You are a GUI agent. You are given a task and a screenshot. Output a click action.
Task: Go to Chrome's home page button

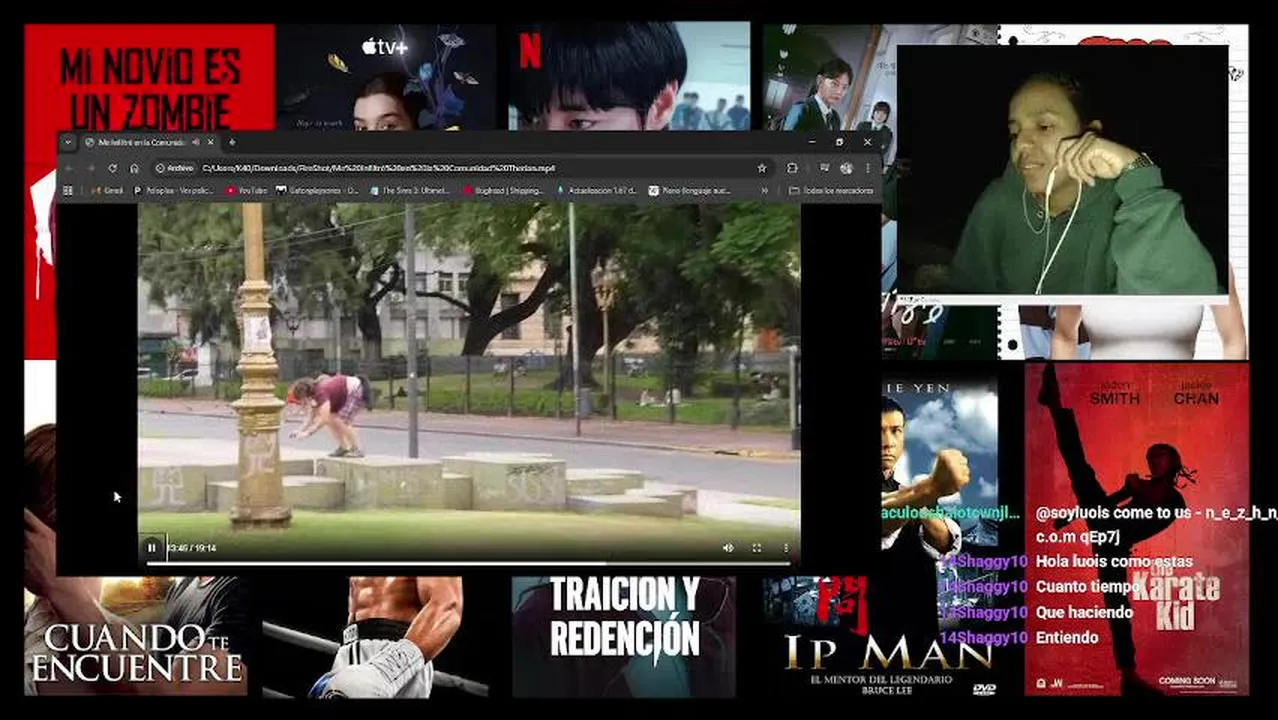click(134, 168)
